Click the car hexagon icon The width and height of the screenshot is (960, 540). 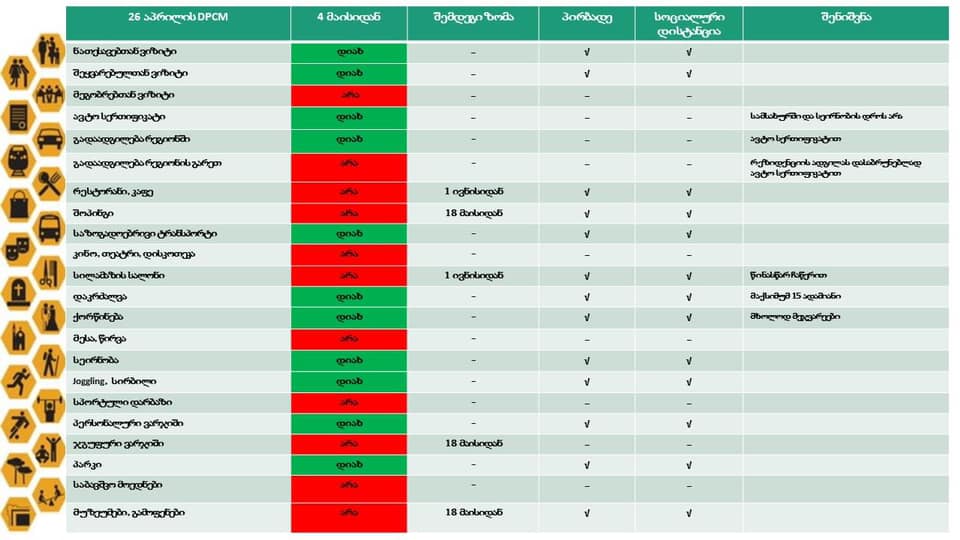point(49,138)
